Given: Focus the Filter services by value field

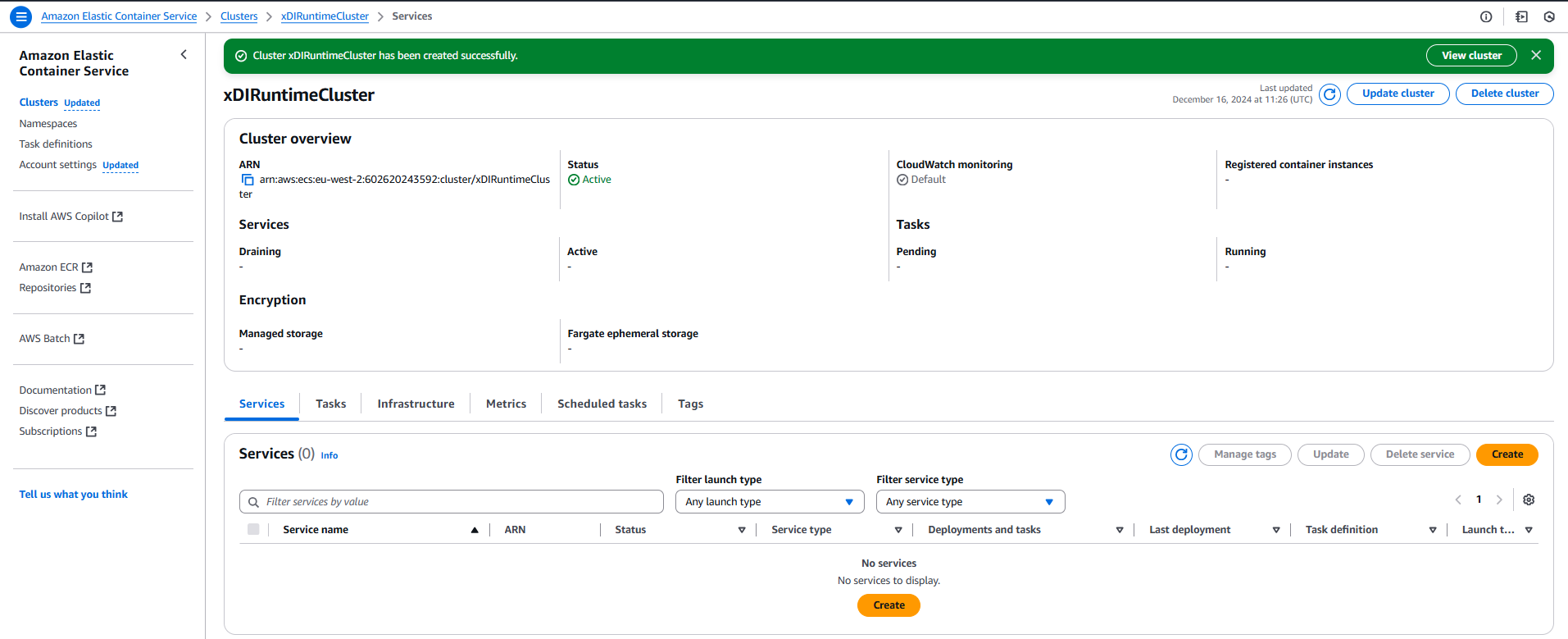Looking at the screenshot, I should [x=451, y=502].
